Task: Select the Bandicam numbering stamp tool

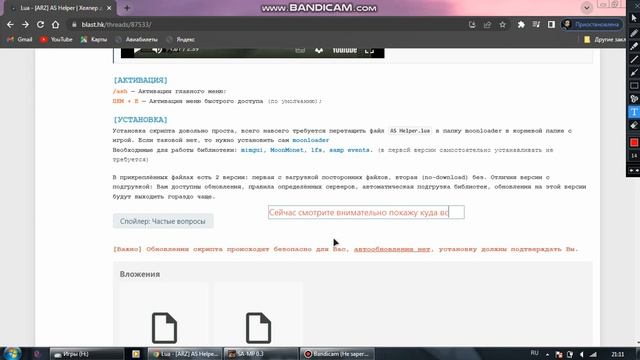Action: (634, 98)
